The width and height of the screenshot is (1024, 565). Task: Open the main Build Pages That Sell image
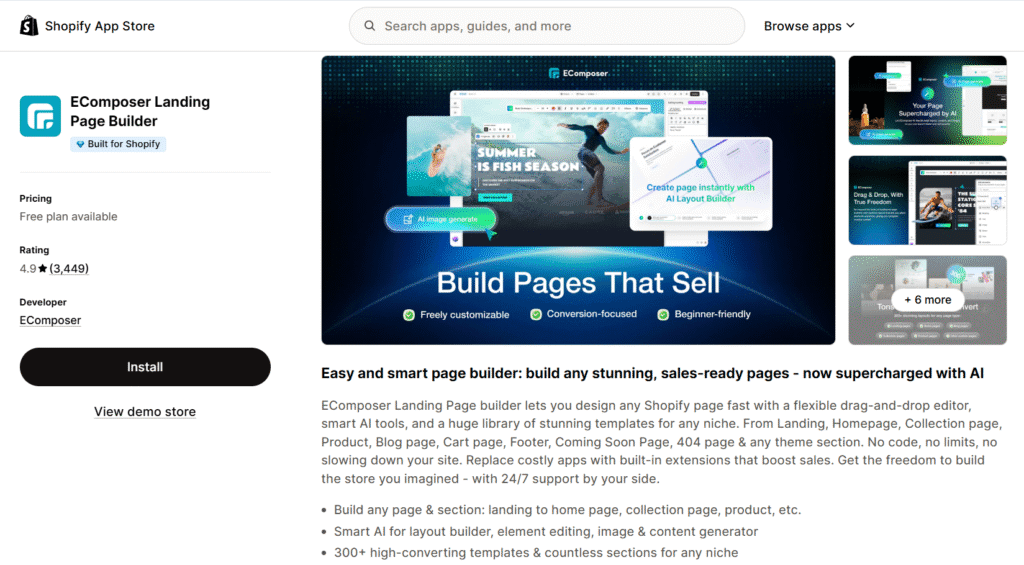coord(578,200)
